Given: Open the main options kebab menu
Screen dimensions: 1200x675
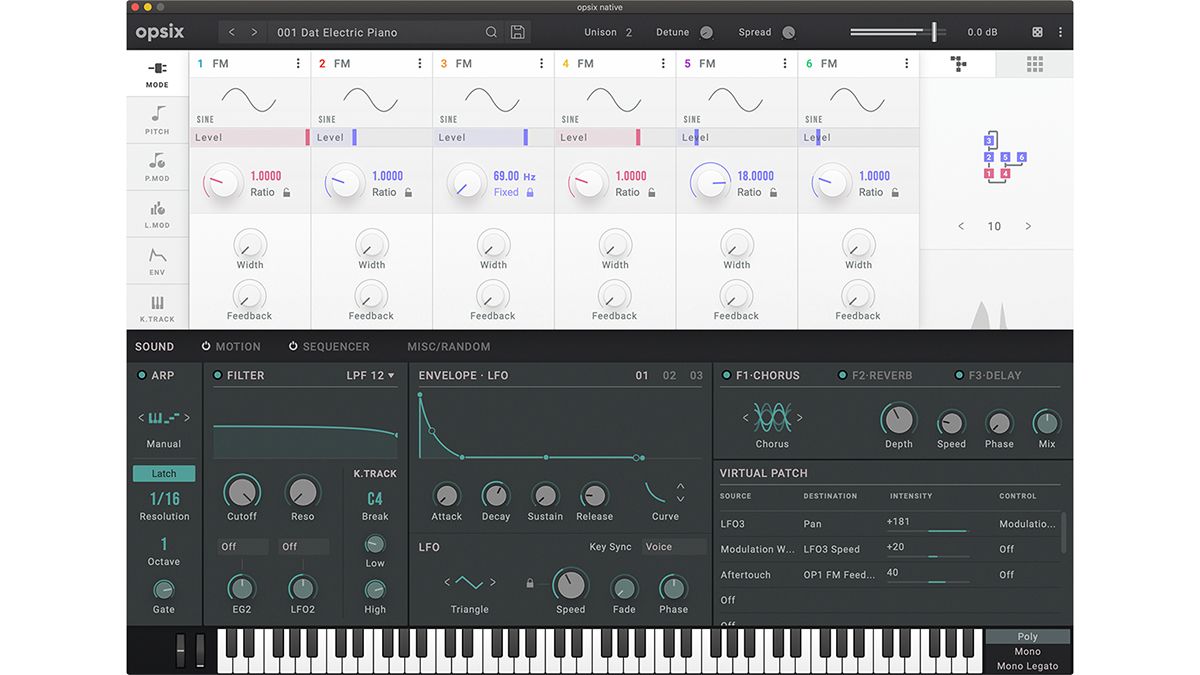Looking at the screenshot, I should click(1060, 32).
